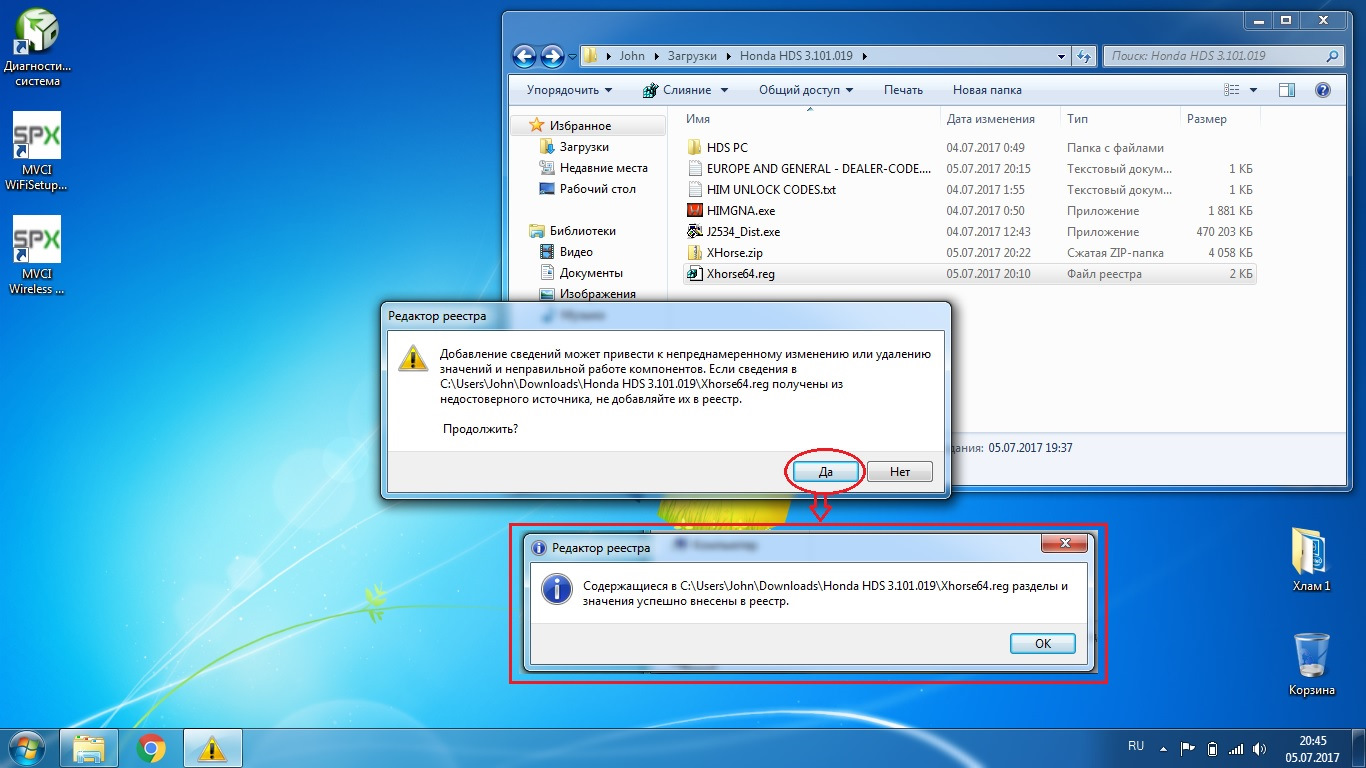Expand the Загрузки breadcrumb arrow

click(x=729, y=56)
